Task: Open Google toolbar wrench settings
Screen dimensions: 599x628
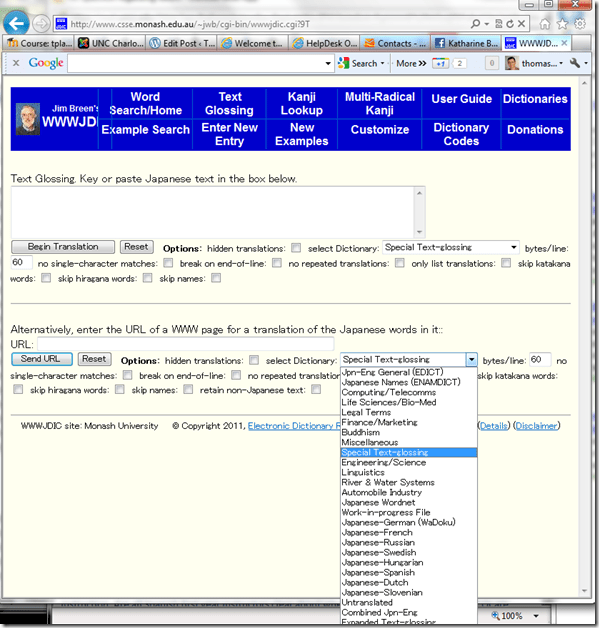Action: click(x=575, y=63)
